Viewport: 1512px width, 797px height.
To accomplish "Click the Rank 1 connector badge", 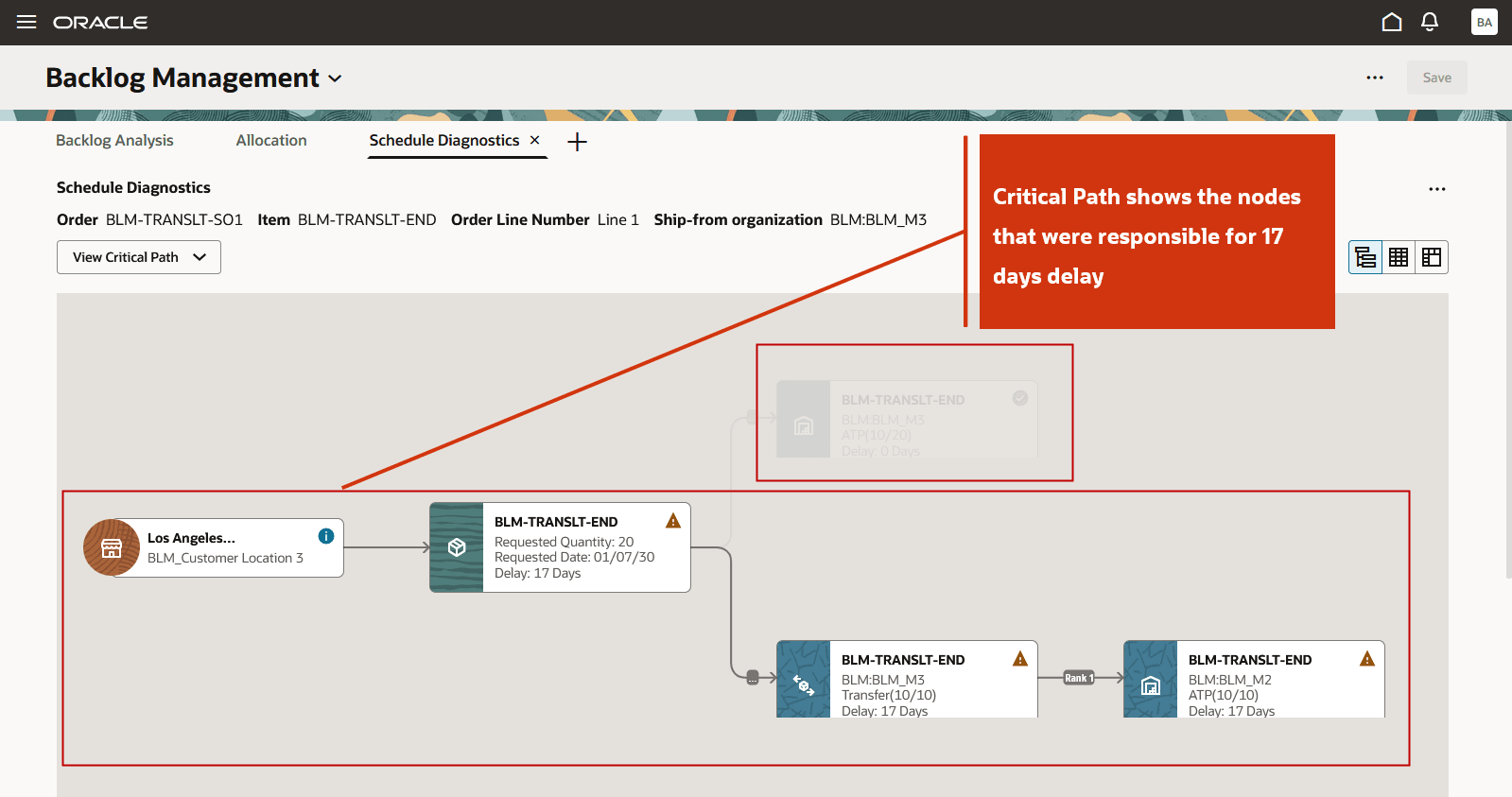I will click(1078, 678).
